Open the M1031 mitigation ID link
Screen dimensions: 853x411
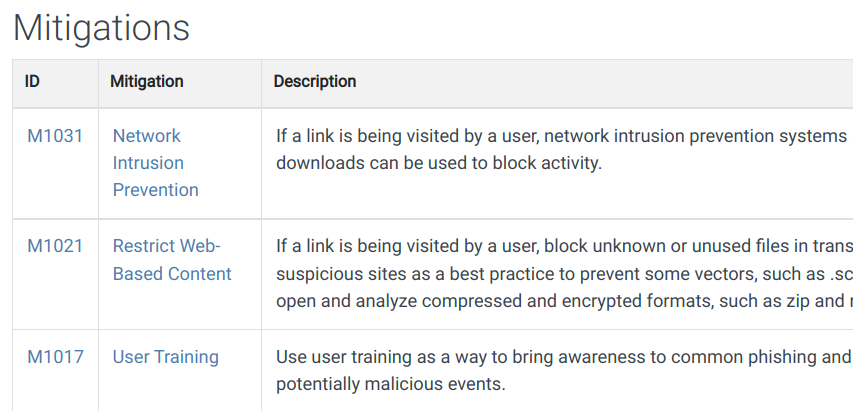(x=55, y=136)
